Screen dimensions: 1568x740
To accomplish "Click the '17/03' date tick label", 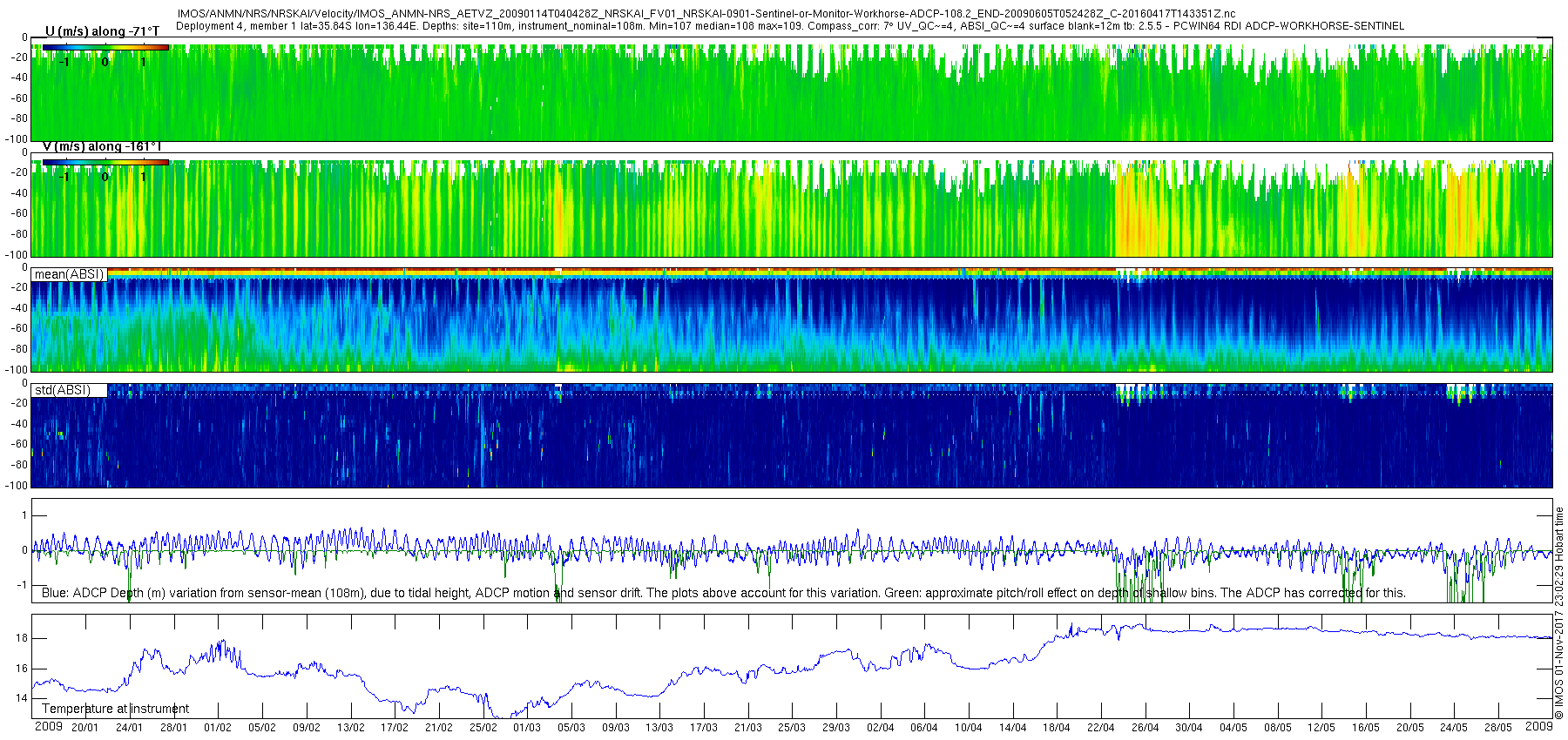I will pos(704,728).
